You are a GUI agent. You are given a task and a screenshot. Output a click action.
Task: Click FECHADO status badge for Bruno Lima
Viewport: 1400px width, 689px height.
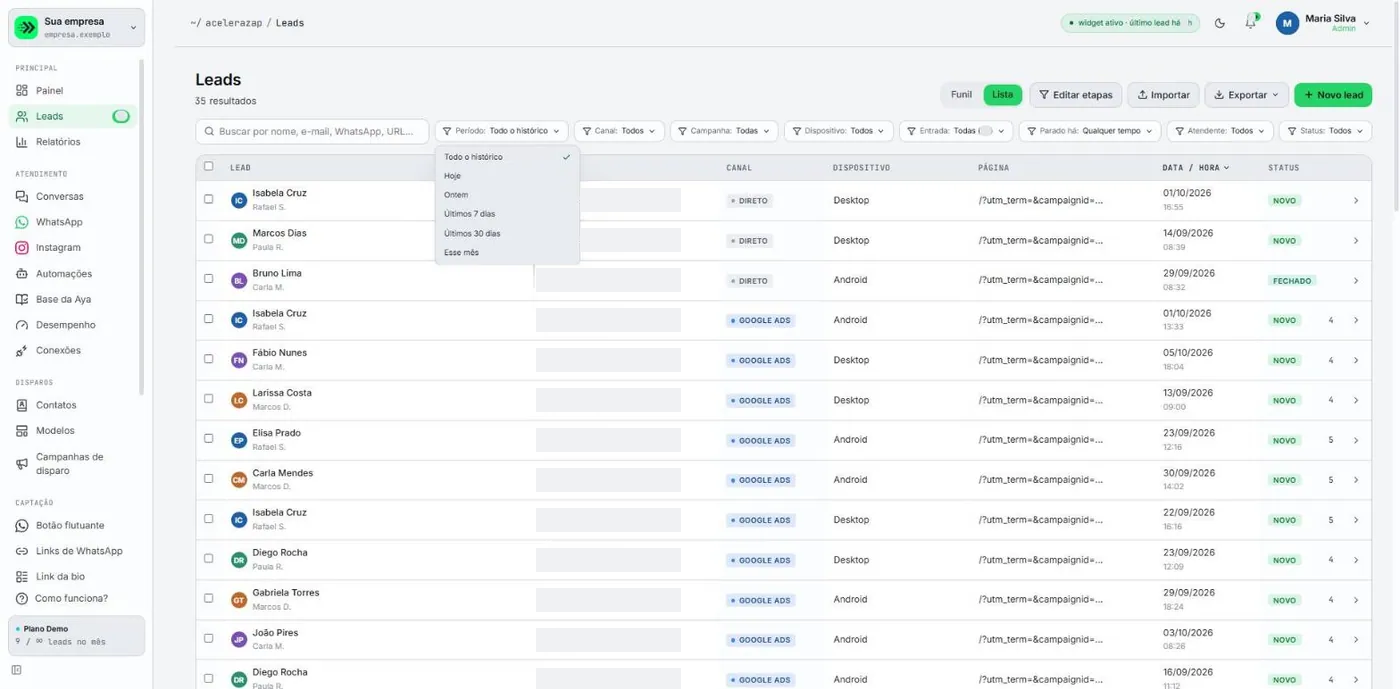[x=1292, y=281]
